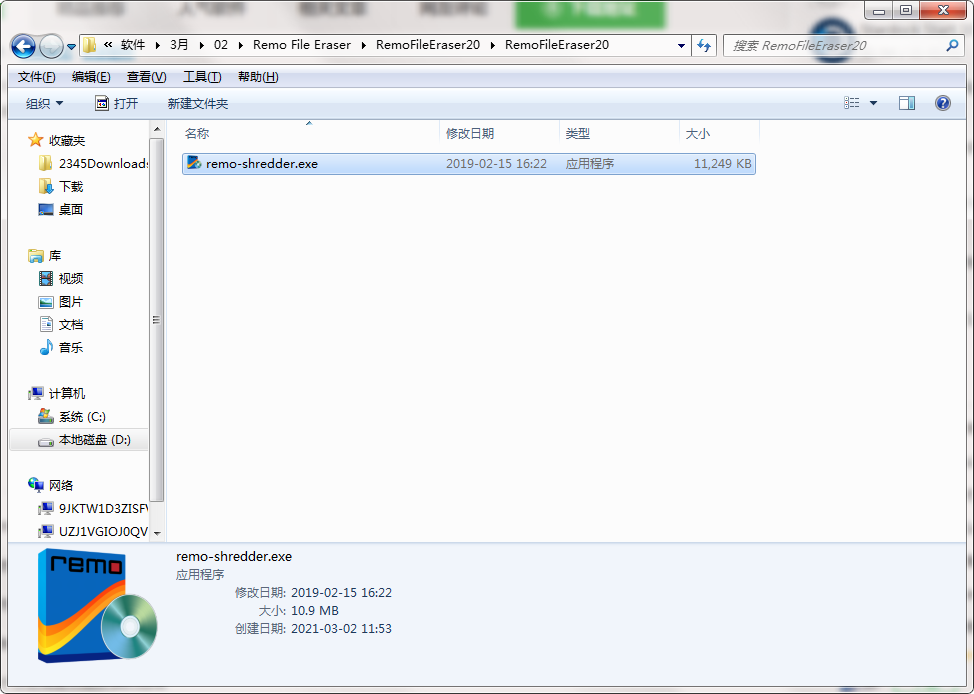Click the '02' breadcrumb segment
Screen dimensions: 974x694
point(221,45)
